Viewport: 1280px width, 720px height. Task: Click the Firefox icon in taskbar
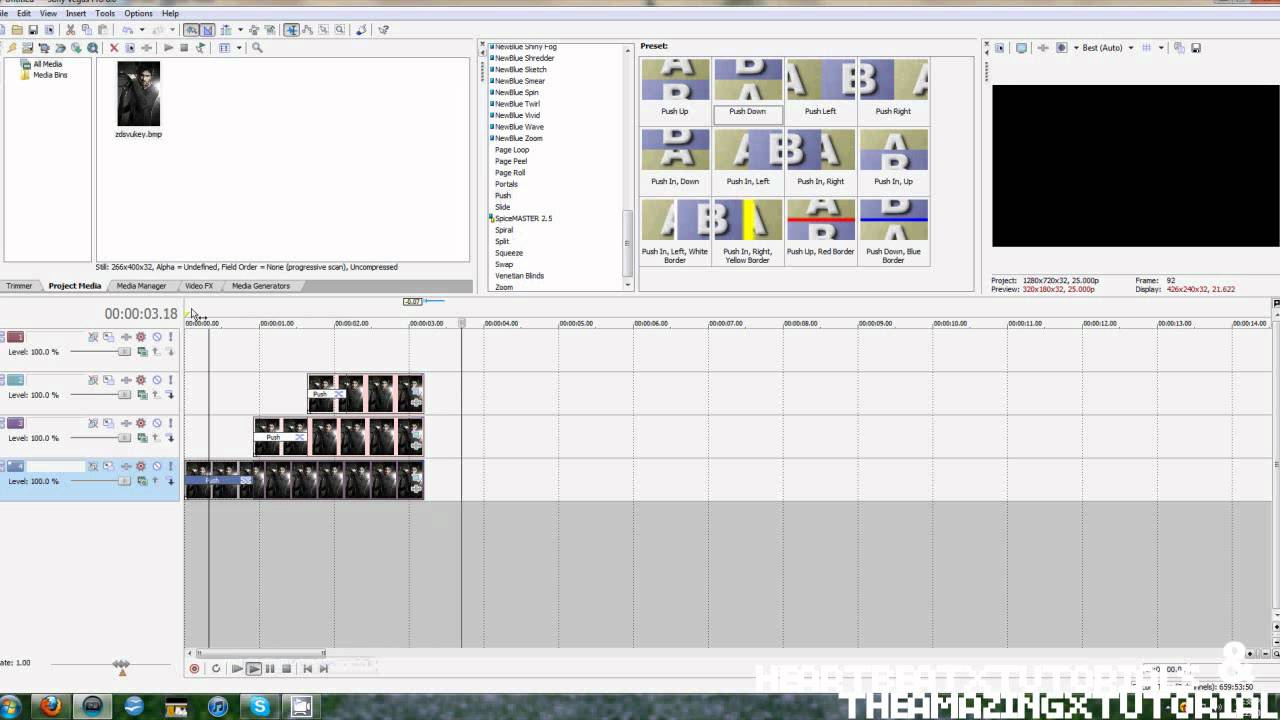click(x=51, y=706)
